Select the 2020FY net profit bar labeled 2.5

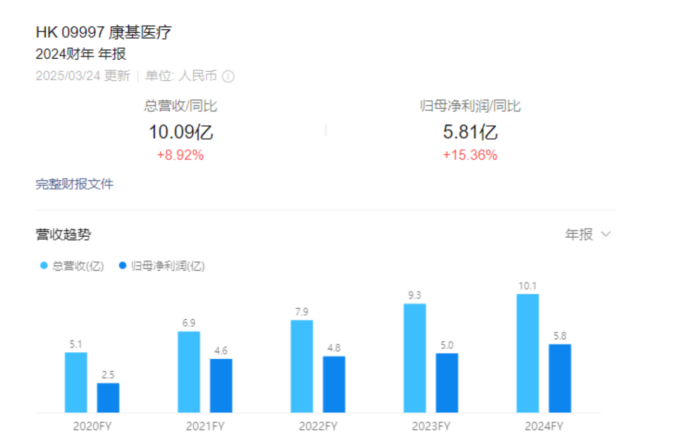click(x=108, y=398)
